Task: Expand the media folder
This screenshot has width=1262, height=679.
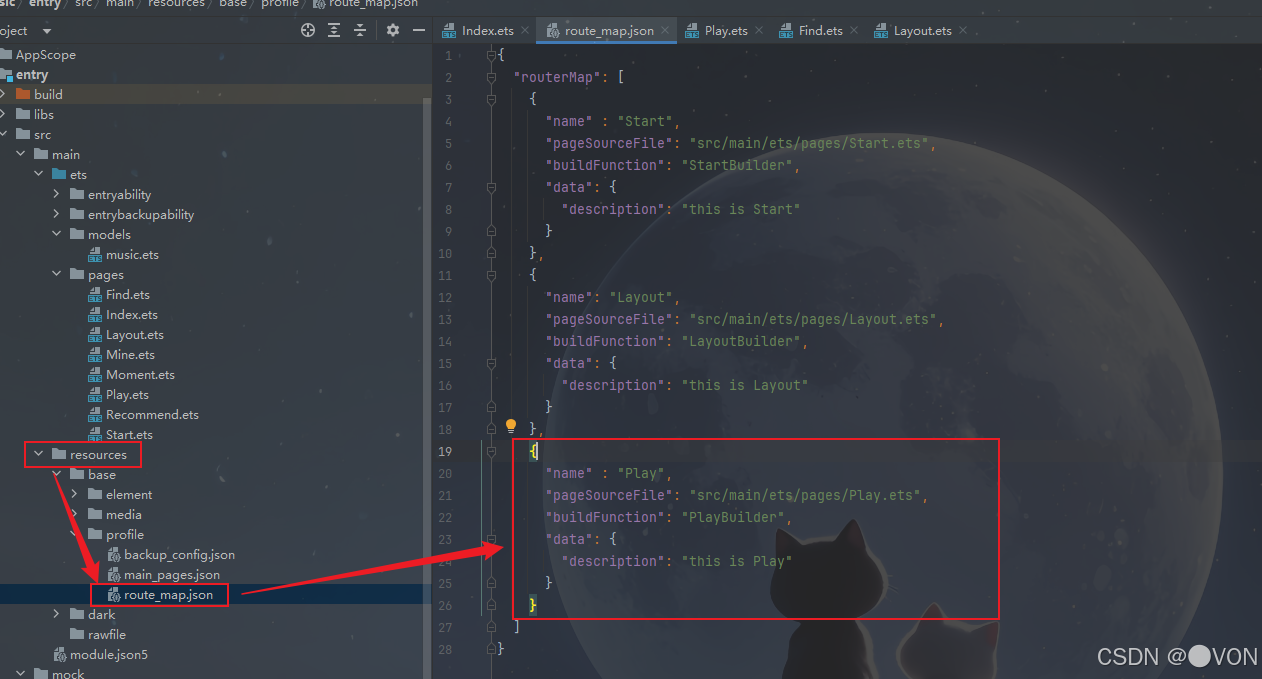Action: click(75, 514)
